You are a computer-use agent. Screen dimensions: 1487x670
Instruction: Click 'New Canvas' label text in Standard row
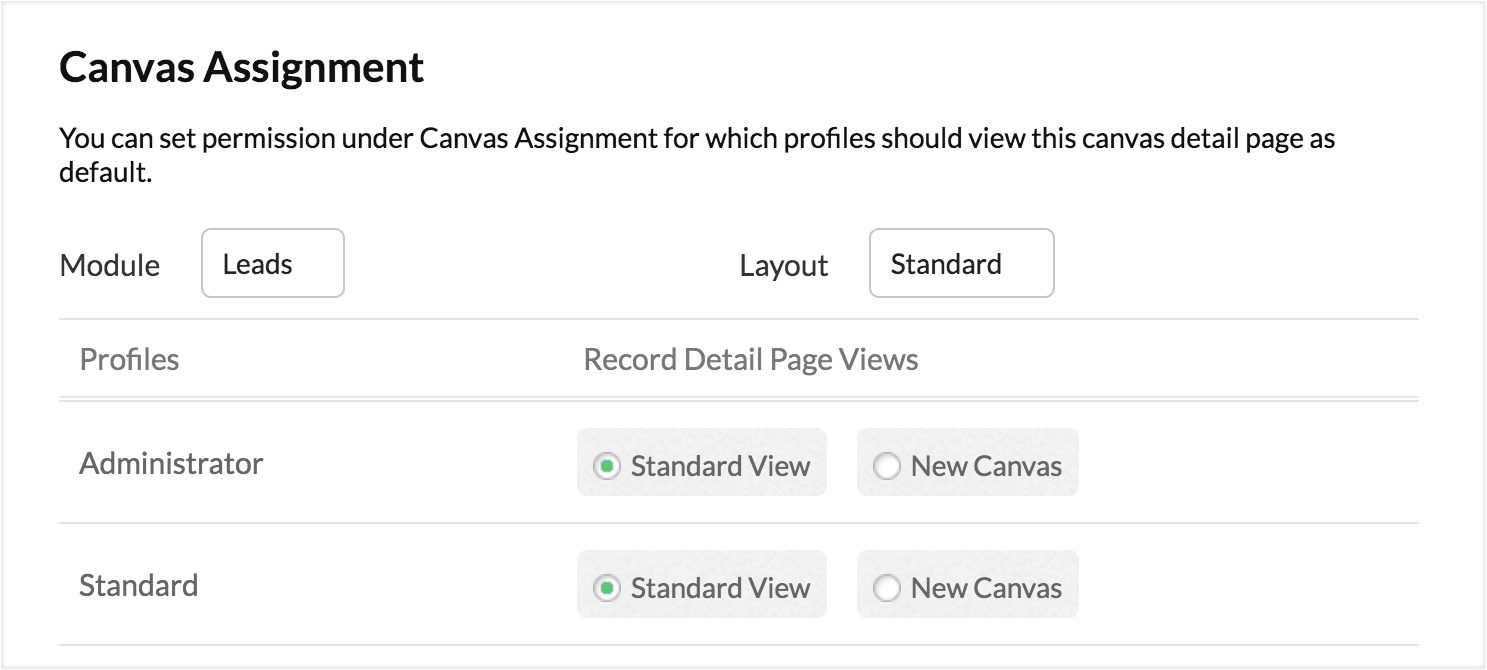(986, 588)
